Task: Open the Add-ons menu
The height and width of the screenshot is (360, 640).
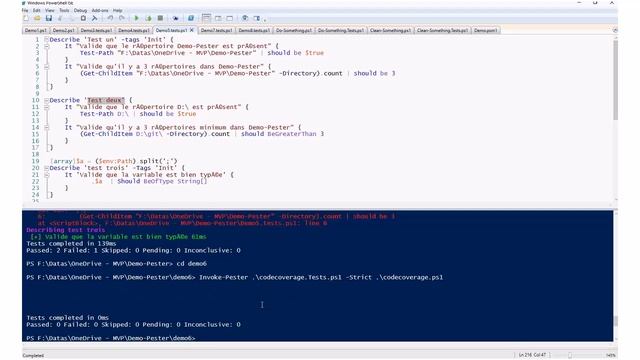Action: [x=100, y=10]
